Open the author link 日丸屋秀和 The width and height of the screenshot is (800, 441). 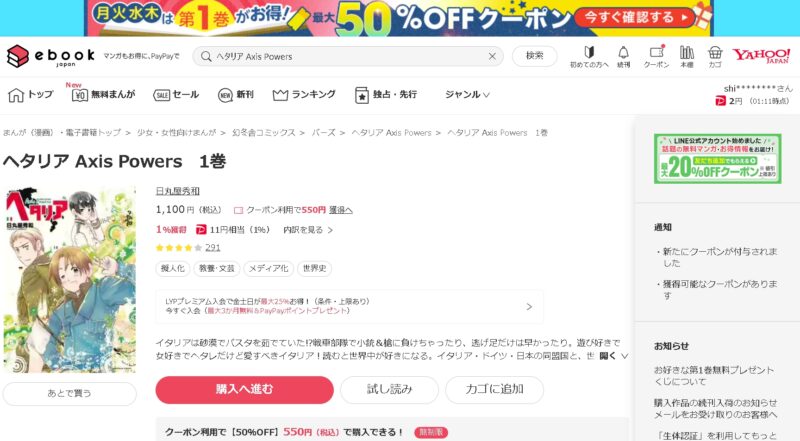(x=178, y=191)
